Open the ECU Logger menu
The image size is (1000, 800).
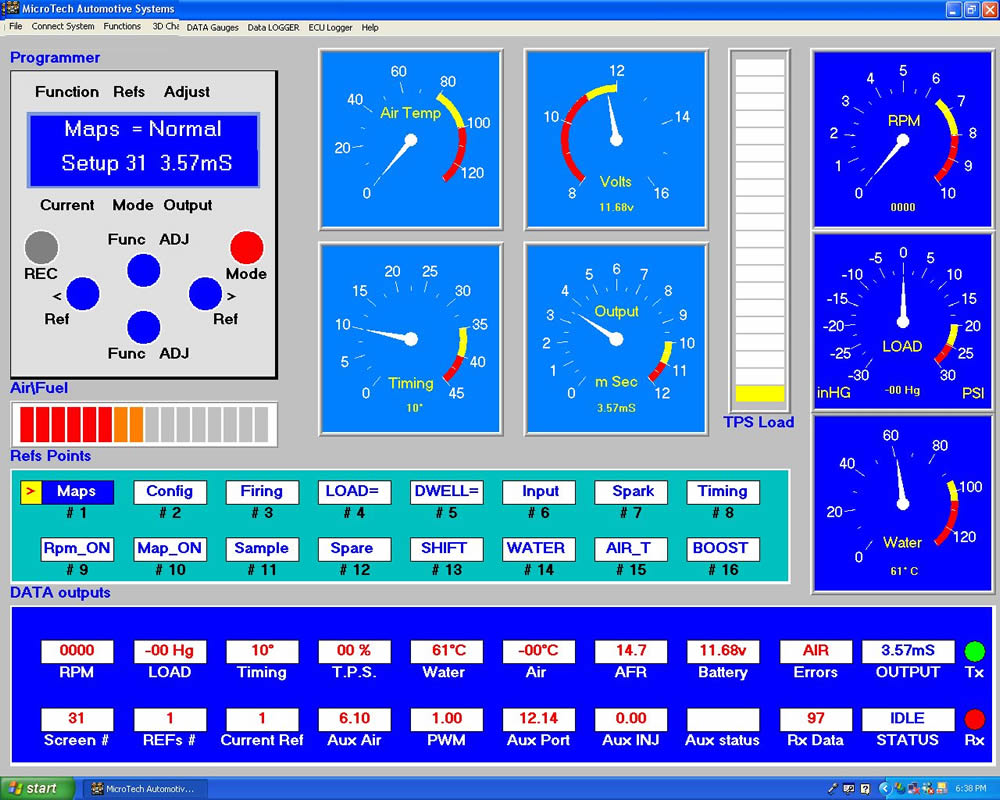(x=330, y=27)
